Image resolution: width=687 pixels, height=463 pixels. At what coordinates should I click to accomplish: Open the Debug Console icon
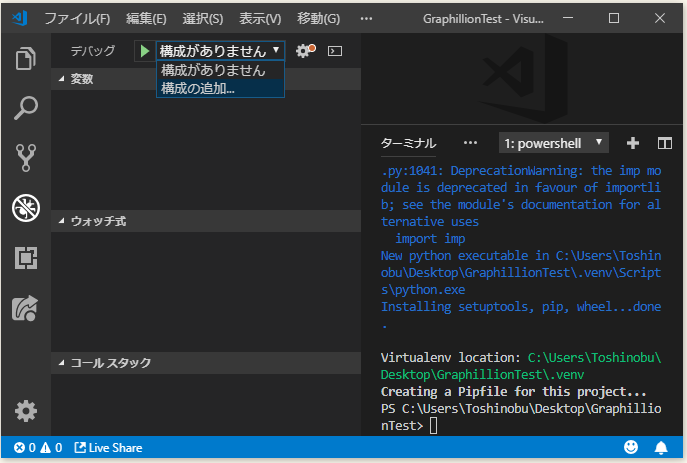click(335, 50)
